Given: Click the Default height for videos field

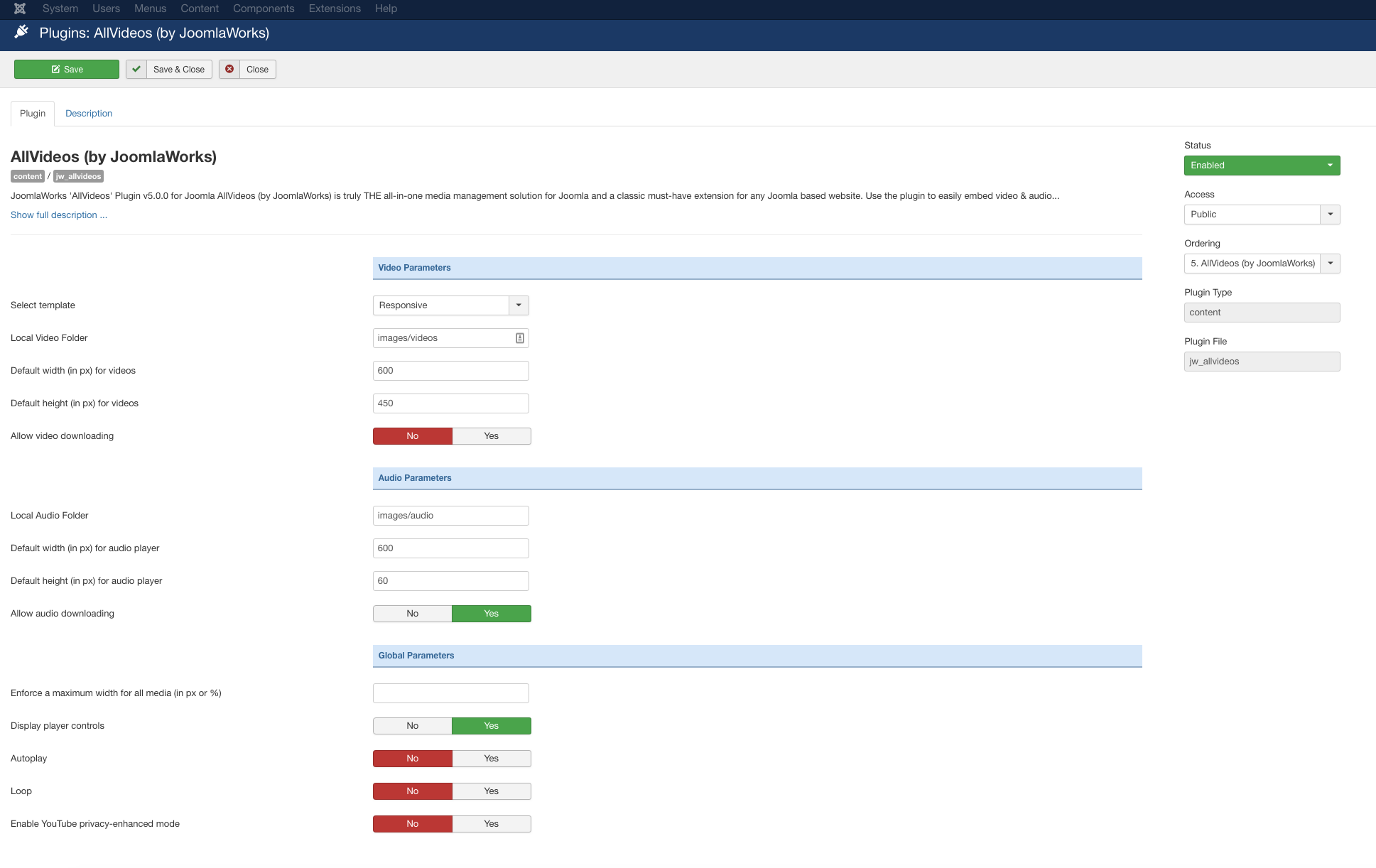Looking at the screenshot, I should 451,403.
